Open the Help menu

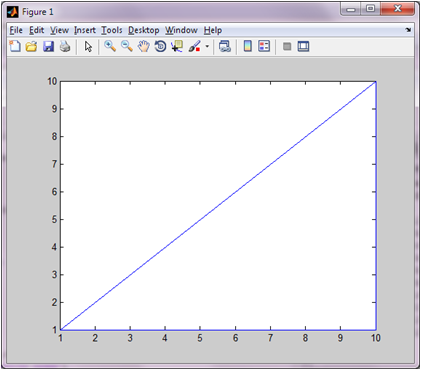coord(213,30)
